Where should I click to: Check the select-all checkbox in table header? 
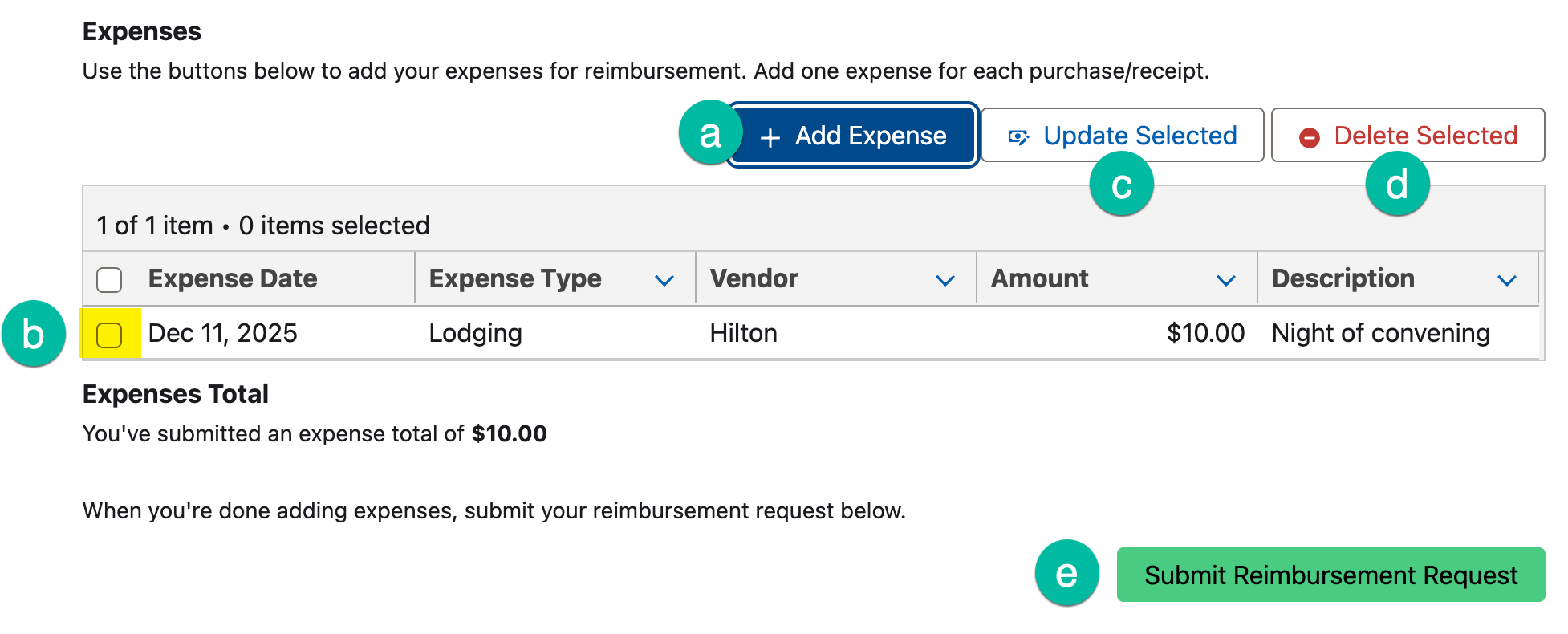(x=109, y=279)
